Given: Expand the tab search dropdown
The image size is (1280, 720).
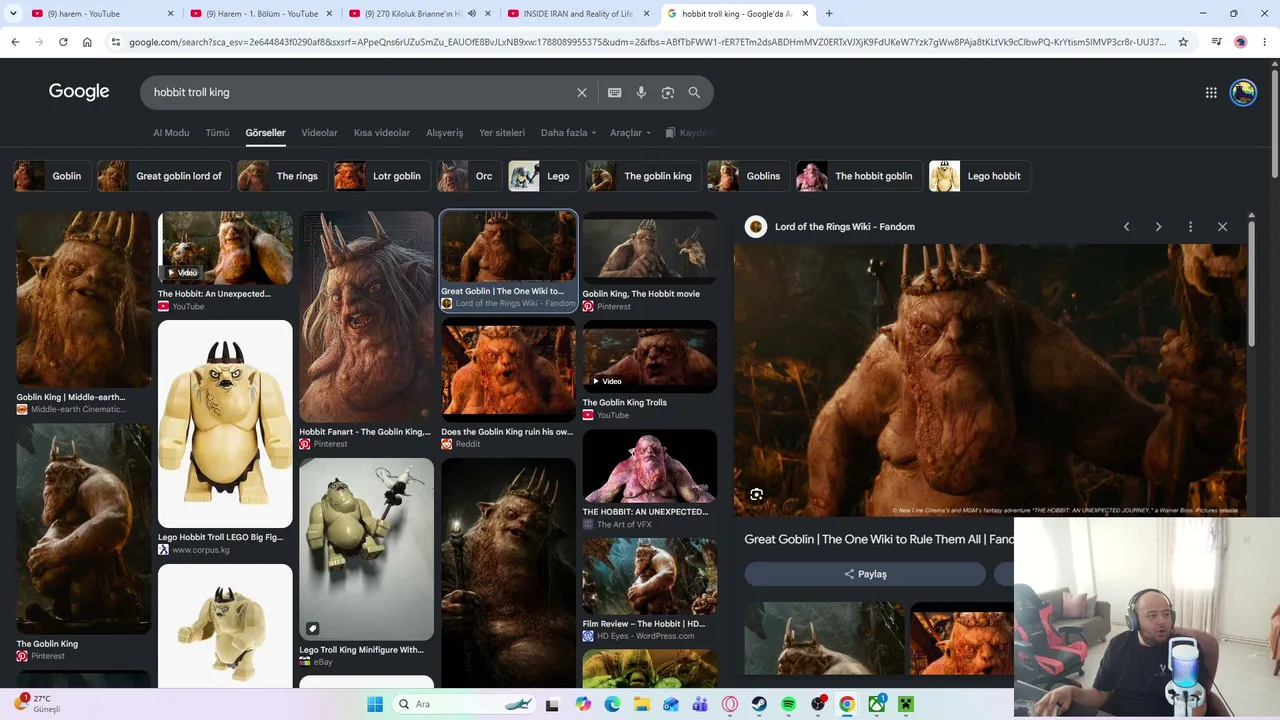Looking at the screenshot, I should pyautogui.click(x=13, y=14).
